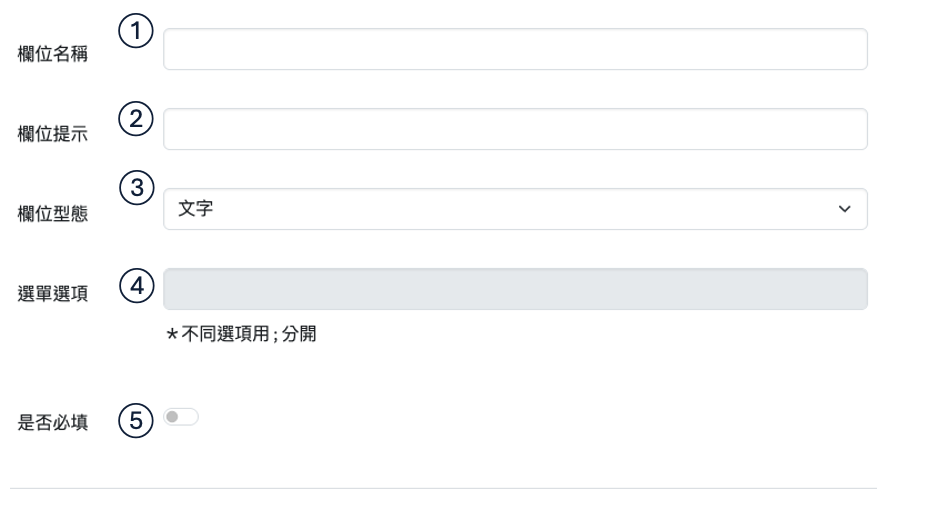Image resolution: width=934 pixels, height=517 pixels.
Task: Click the chevron arrow in 欄位型態 select
Action: pyautogui.click(x=845, y=209)
